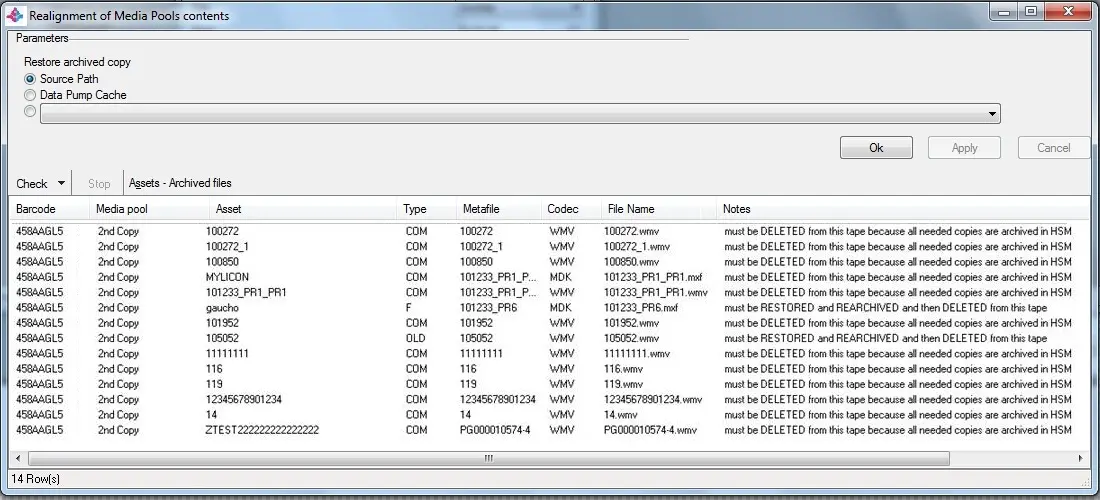Click the Asset column header
Screen dimensions: 1100x500
tap(228, 209)
